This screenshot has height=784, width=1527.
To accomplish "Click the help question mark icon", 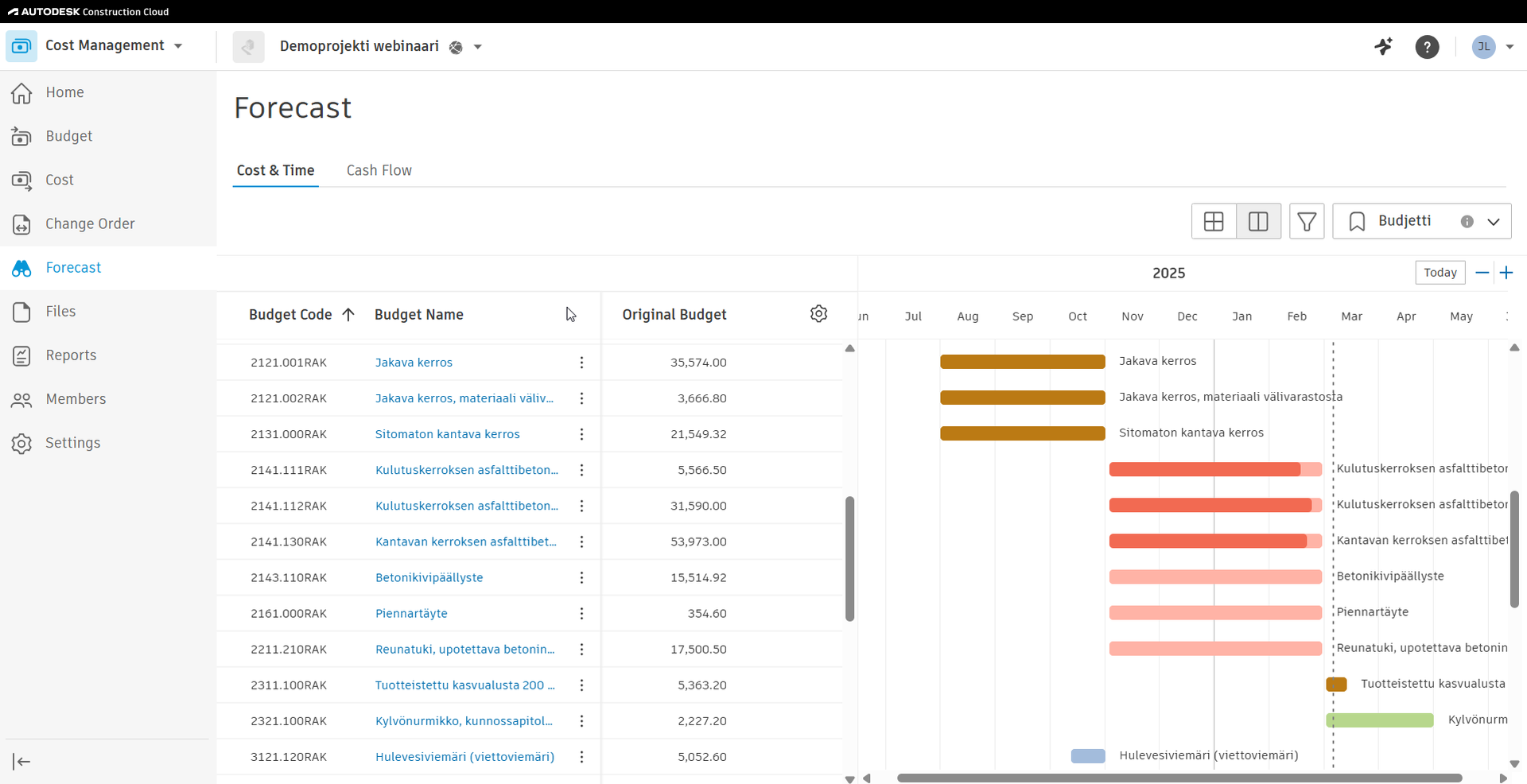I will pos(1427,47).
